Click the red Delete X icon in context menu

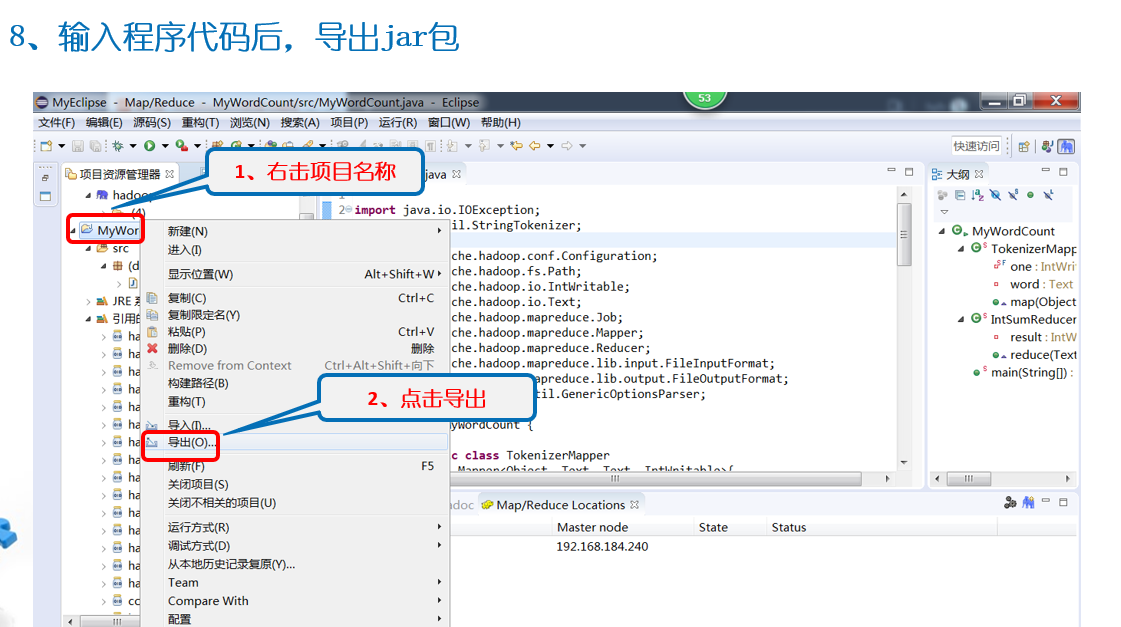pyautogui.click(x=152, y=348)
